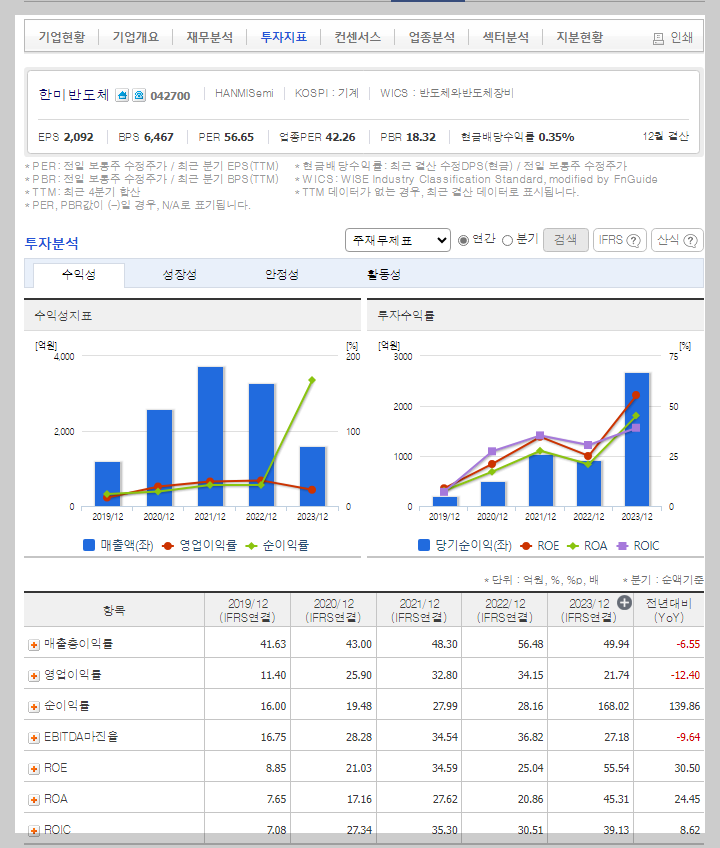Click the 투자분석 section heading

click(x=51, y=243)
